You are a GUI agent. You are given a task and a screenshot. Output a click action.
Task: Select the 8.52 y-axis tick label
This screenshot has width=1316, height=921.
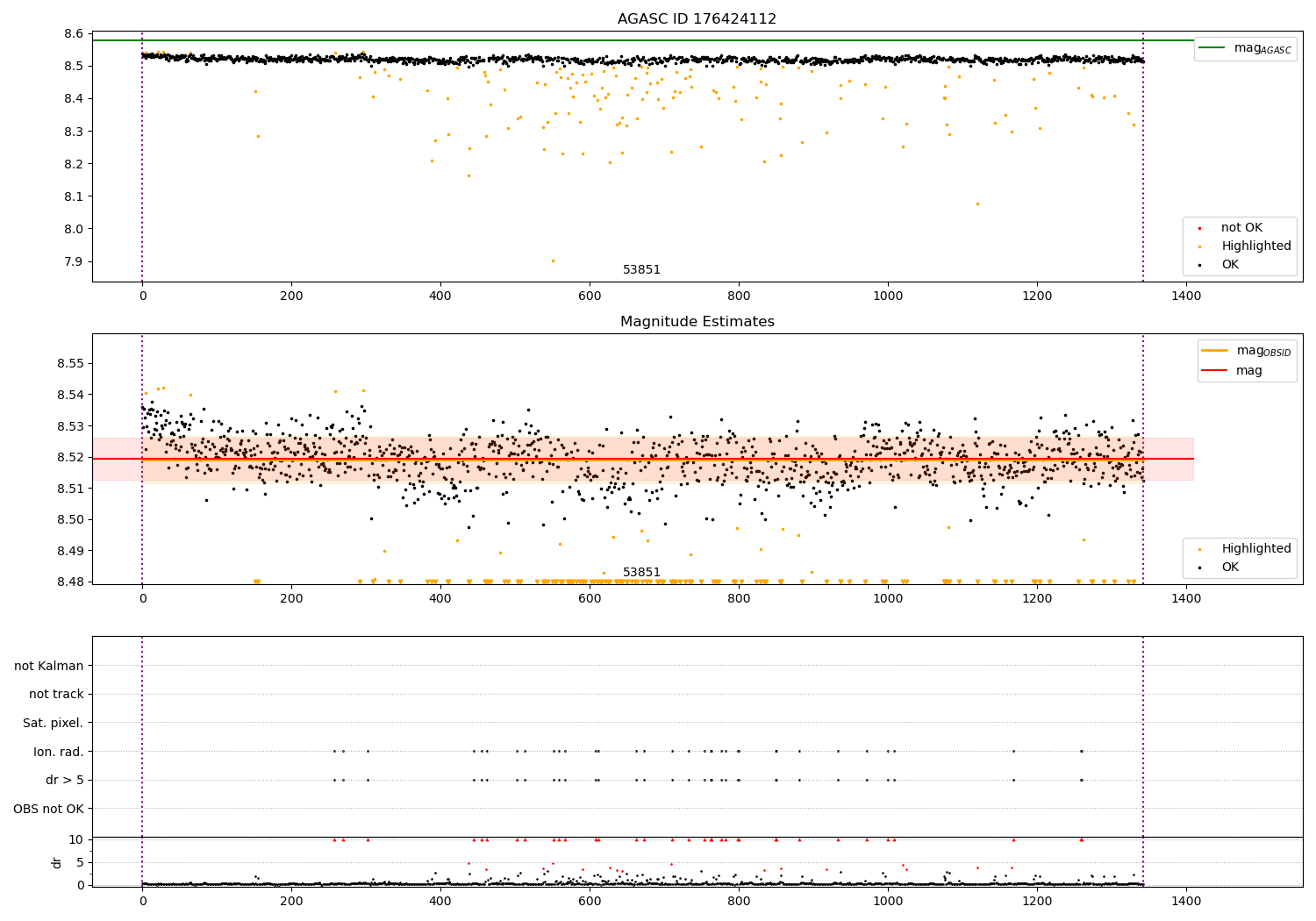(x=69, y=457)
